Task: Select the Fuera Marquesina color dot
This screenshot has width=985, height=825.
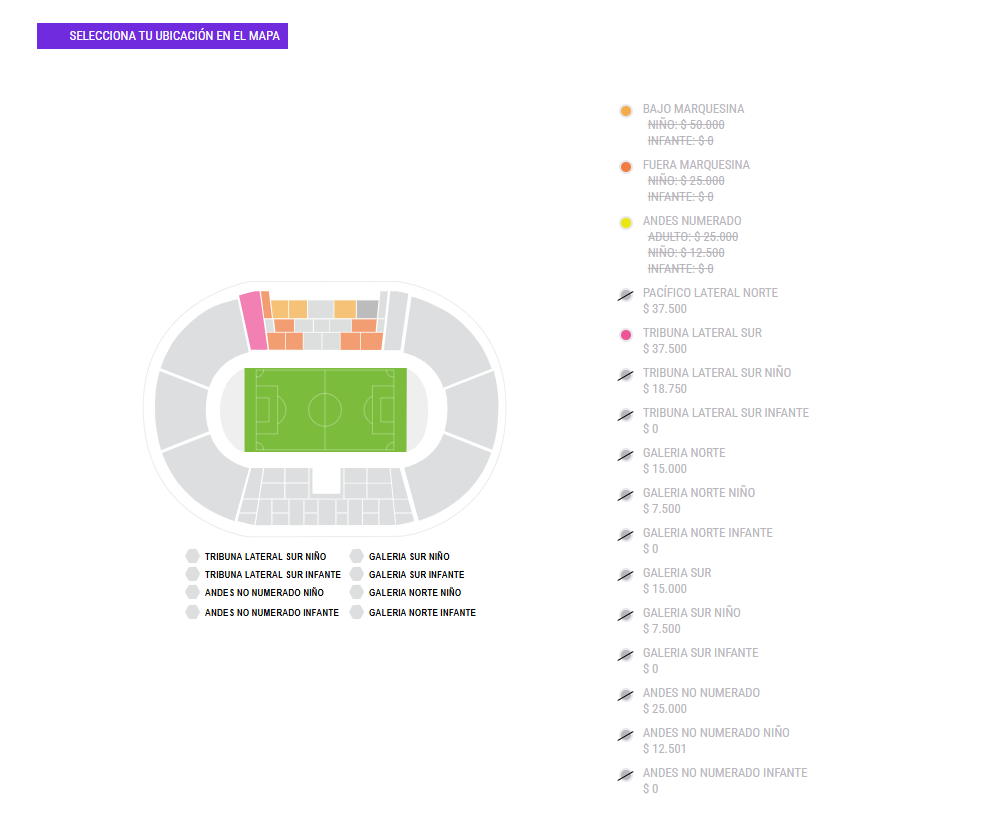Action: point(626,166)
